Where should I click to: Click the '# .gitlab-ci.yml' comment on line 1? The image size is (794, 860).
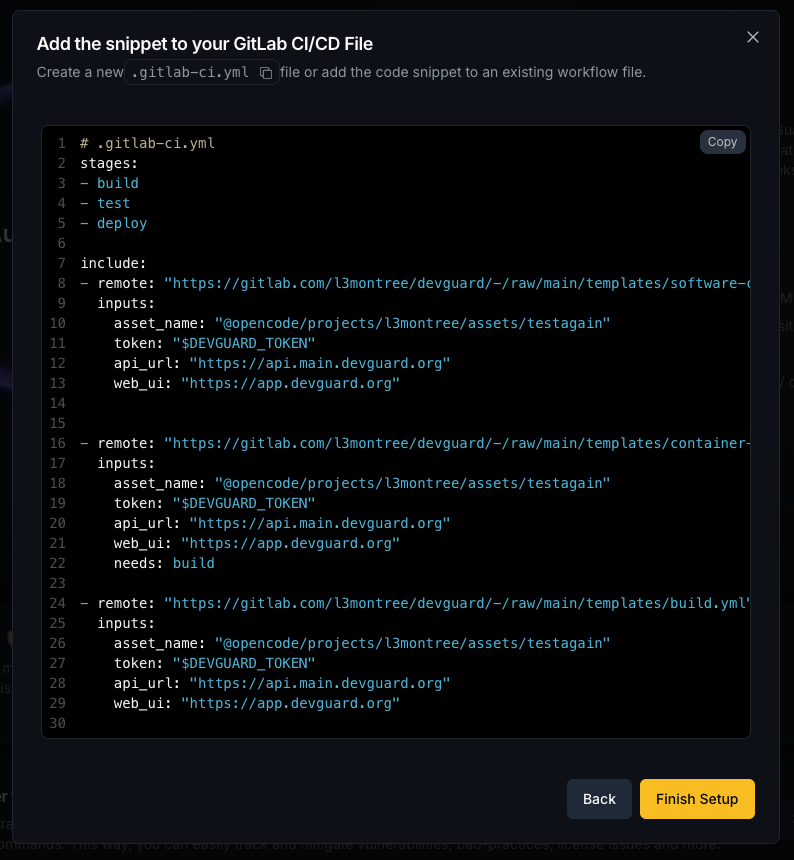pos(148,143)
